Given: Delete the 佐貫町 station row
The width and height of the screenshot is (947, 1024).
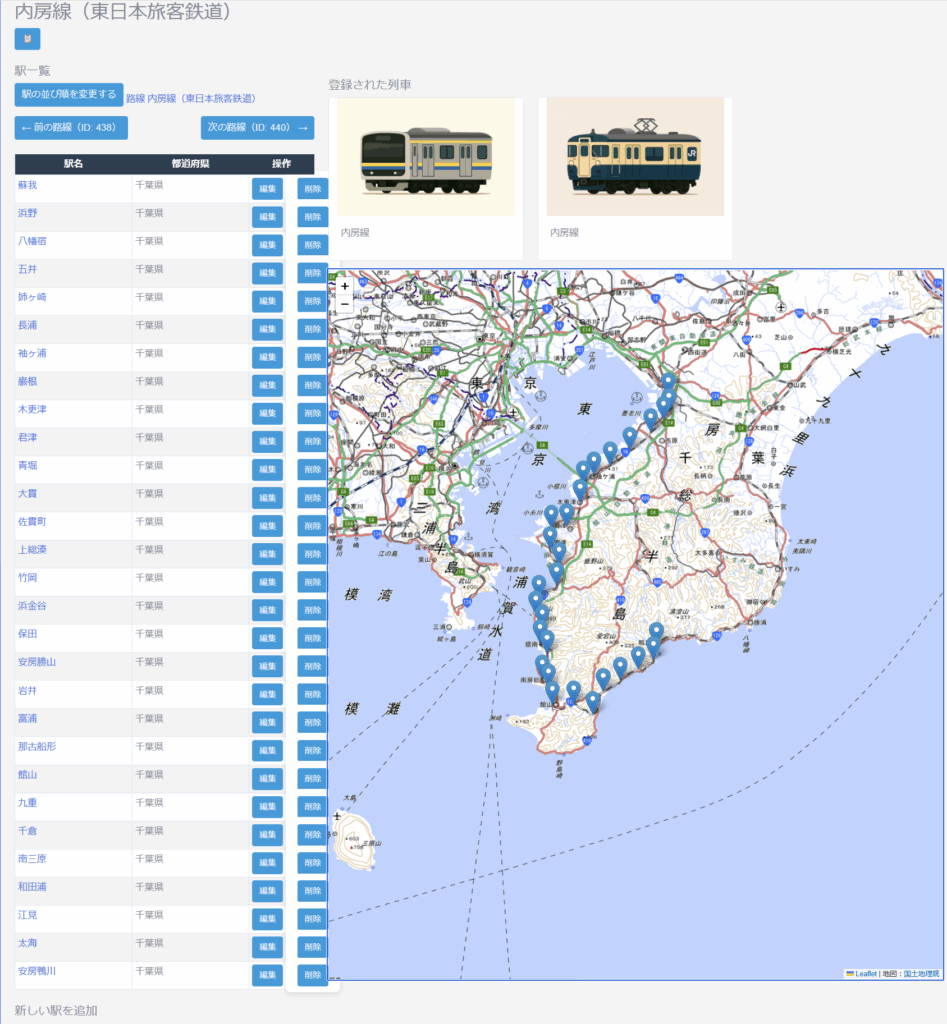Looking at the screenshot, I should tap(313, 526).
